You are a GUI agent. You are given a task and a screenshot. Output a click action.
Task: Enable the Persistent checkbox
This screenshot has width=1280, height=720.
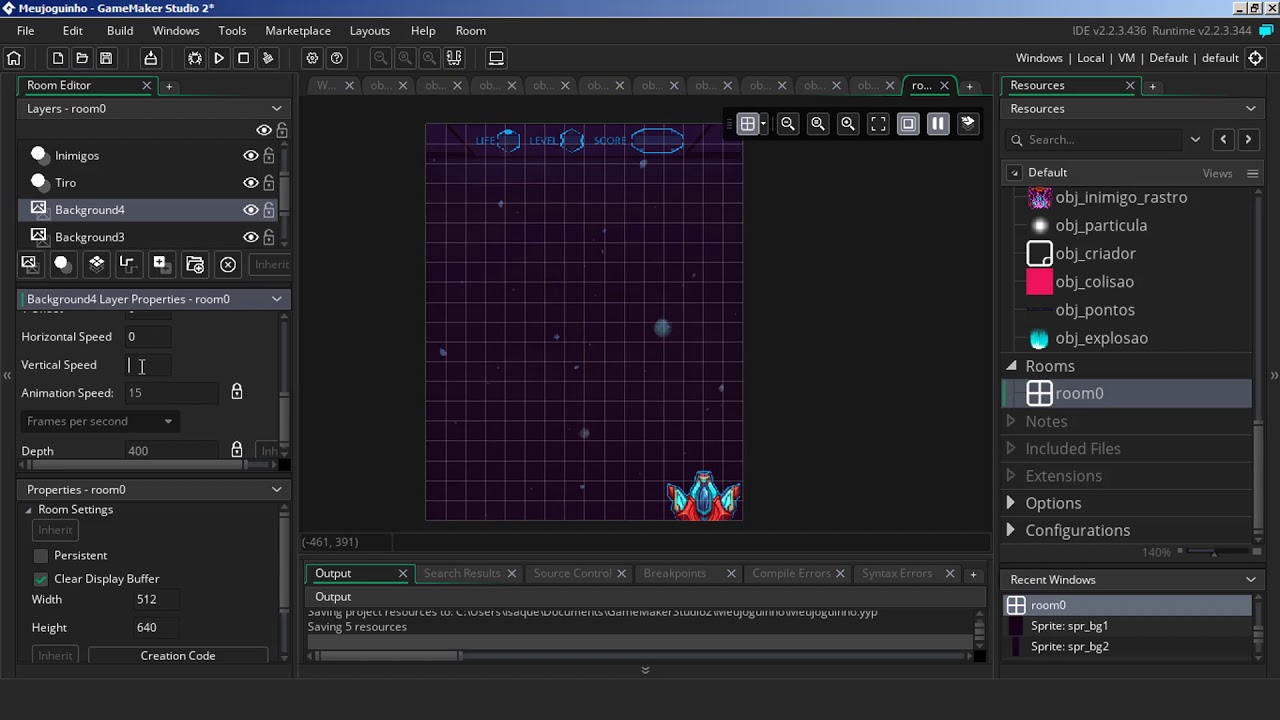click(40, 555)
